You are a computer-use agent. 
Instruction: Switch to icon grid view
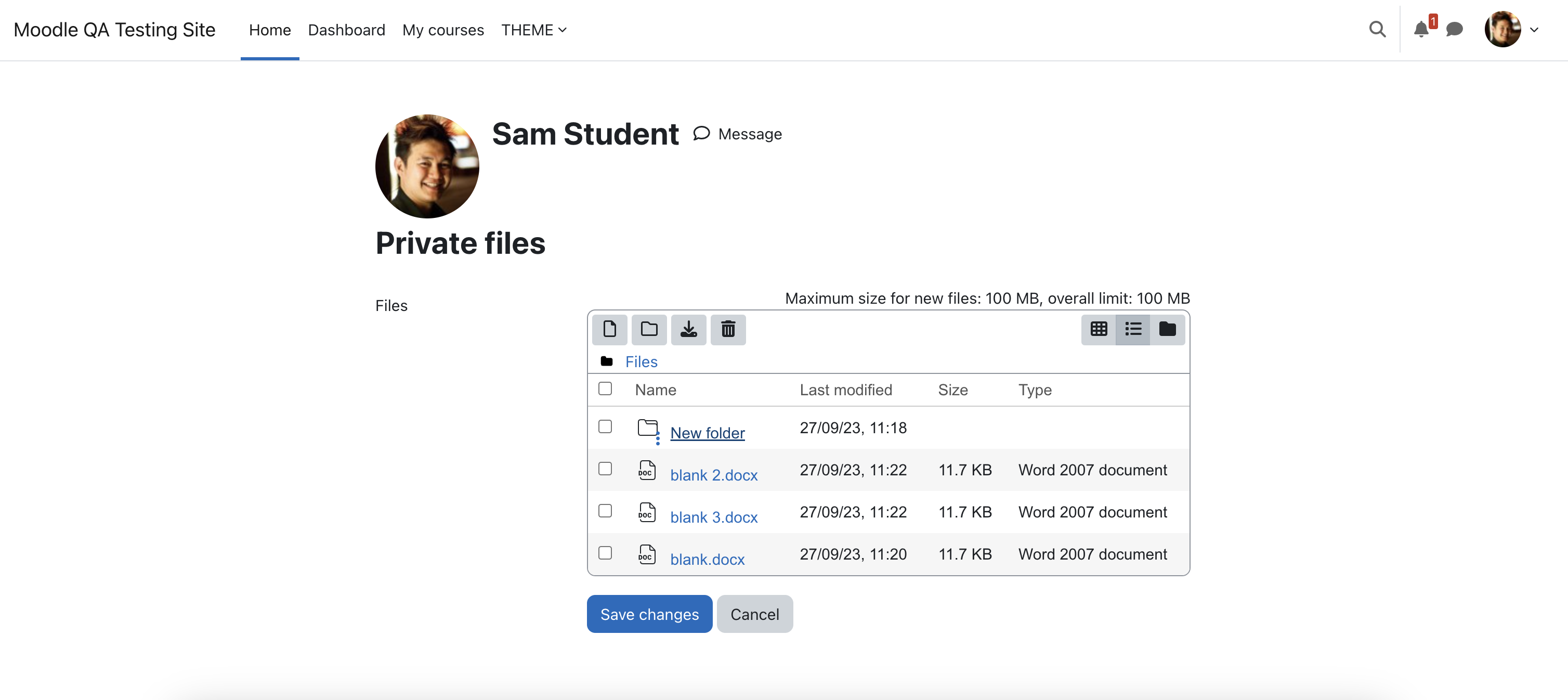[x=1099, y=329]
